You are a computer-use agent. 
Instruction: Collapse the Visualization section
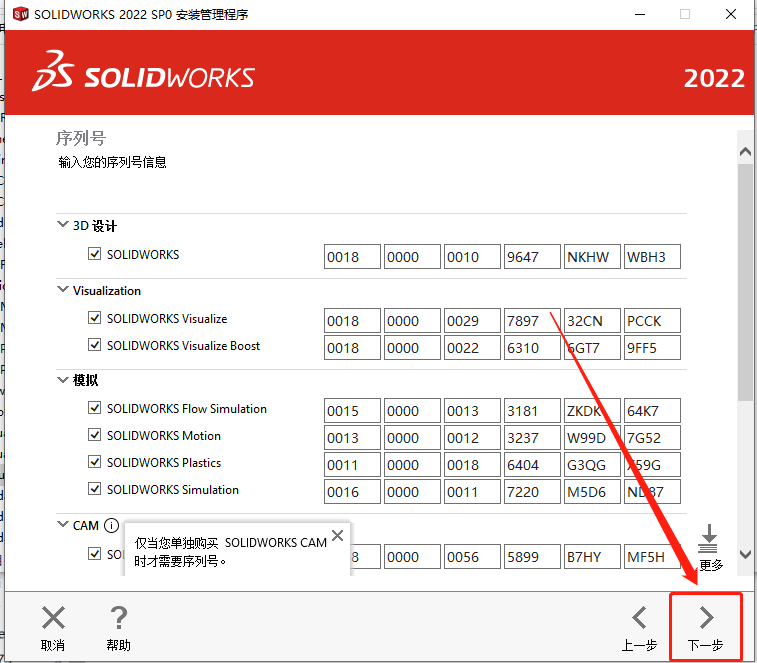[x=63, y=290]
